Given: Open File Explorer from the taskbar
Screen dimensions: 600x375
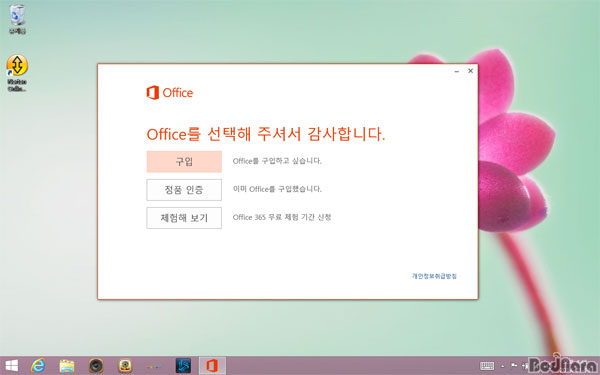Looking at the screenshot, I should (x=67, y=366).
